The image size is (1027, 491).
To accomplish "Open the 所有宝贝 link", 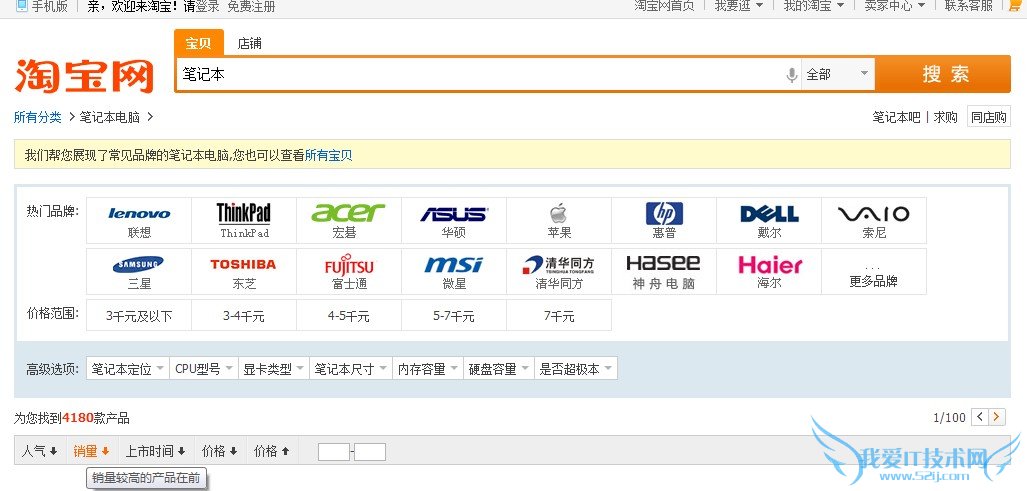I will (x=329, y=155).
